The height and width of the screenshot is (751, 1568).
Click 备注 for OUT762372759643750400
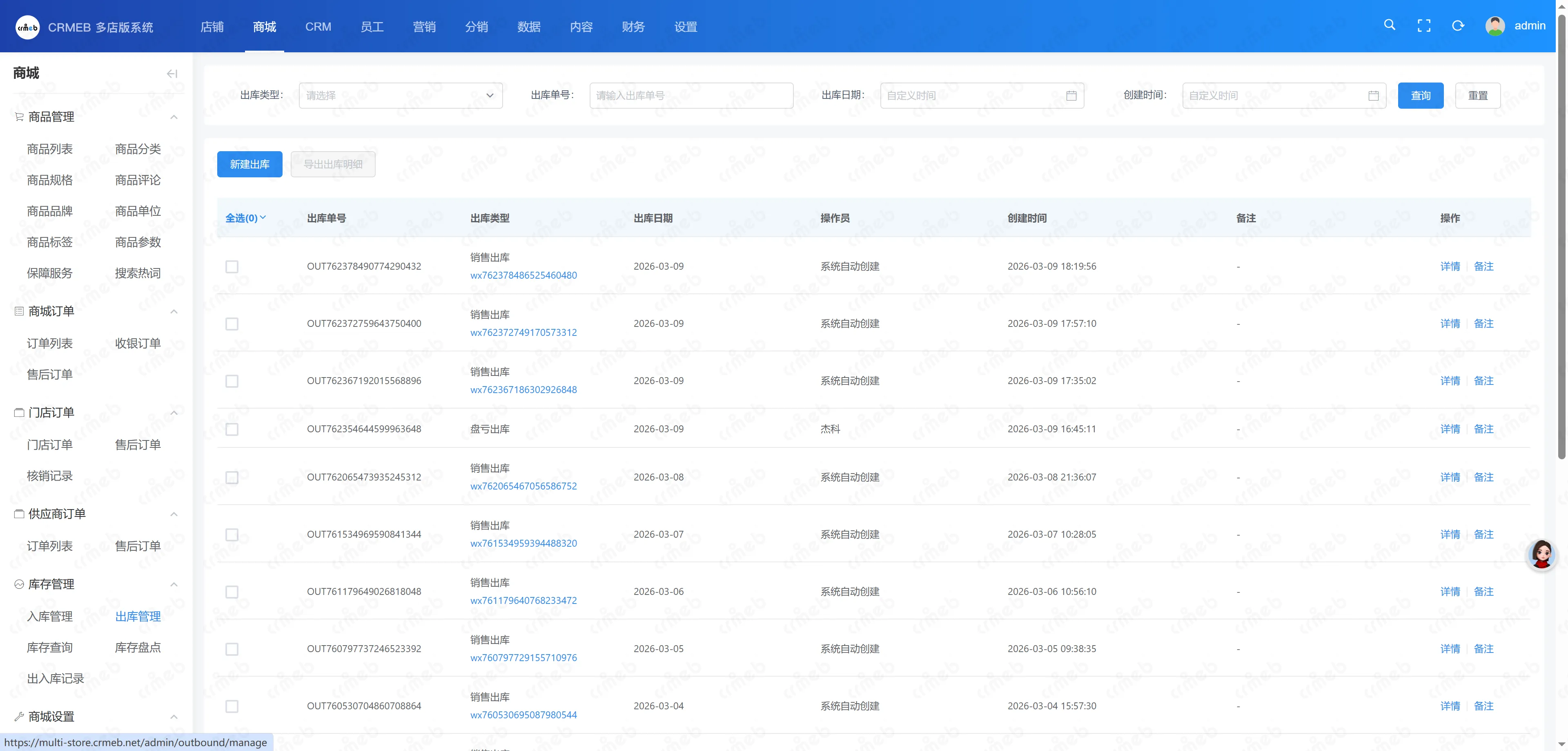[1483, 324]
